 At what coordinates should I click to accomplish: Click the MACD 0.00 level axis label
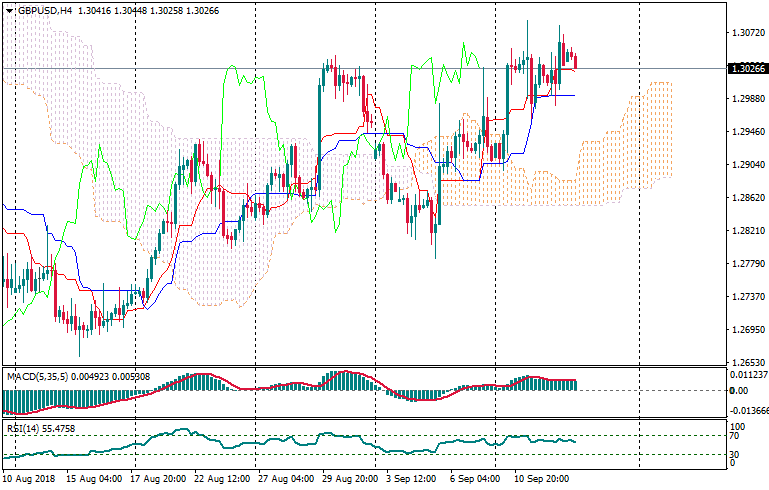click(738, 390)
